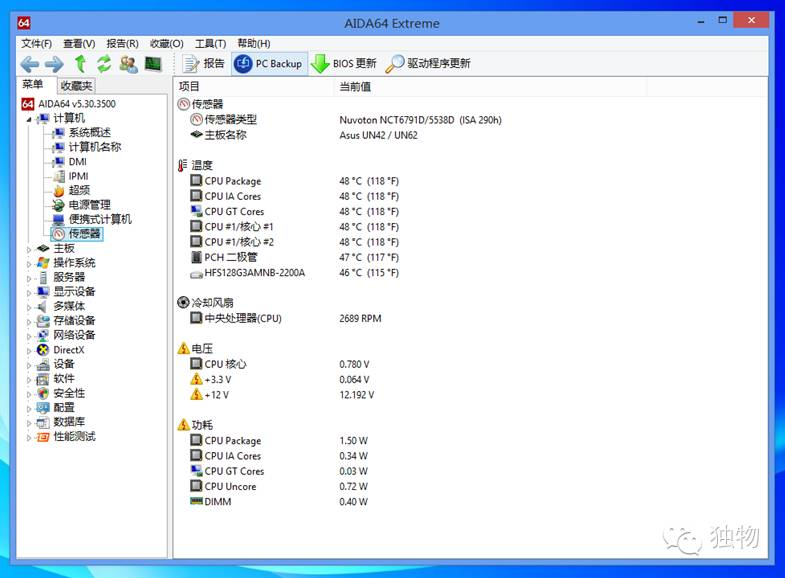This screenshot has width=785, height=578.
Task: Click the 报告 report button
Action: (204, 64)
